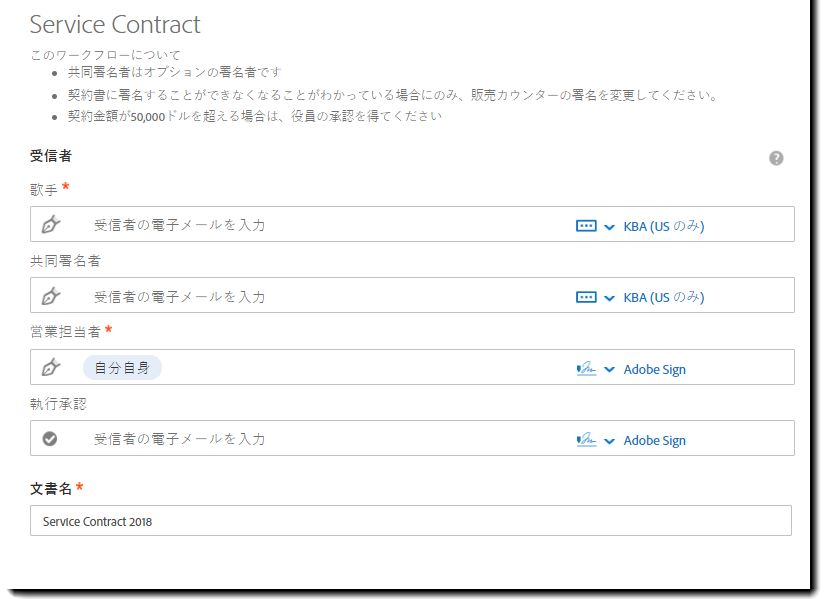Screen dimensions: 830x599
Task: Click the pen signer icon in 共同署名者 row
Action: 51,296
